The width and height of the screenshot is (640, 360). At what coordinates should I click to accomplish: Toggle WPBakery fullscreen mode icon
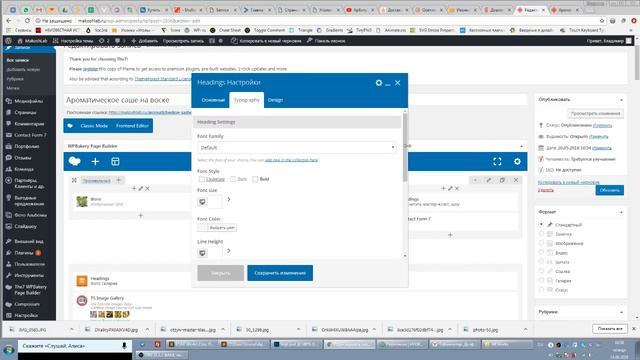pos(497,162)
